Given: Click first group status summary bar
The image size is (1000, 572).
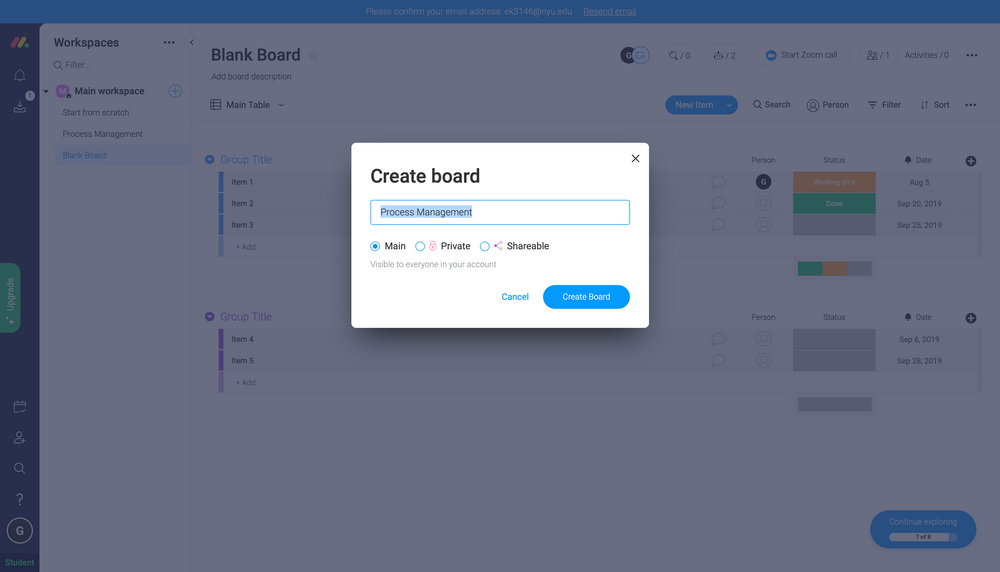Looking at the screenshot, I should [834, 268].
